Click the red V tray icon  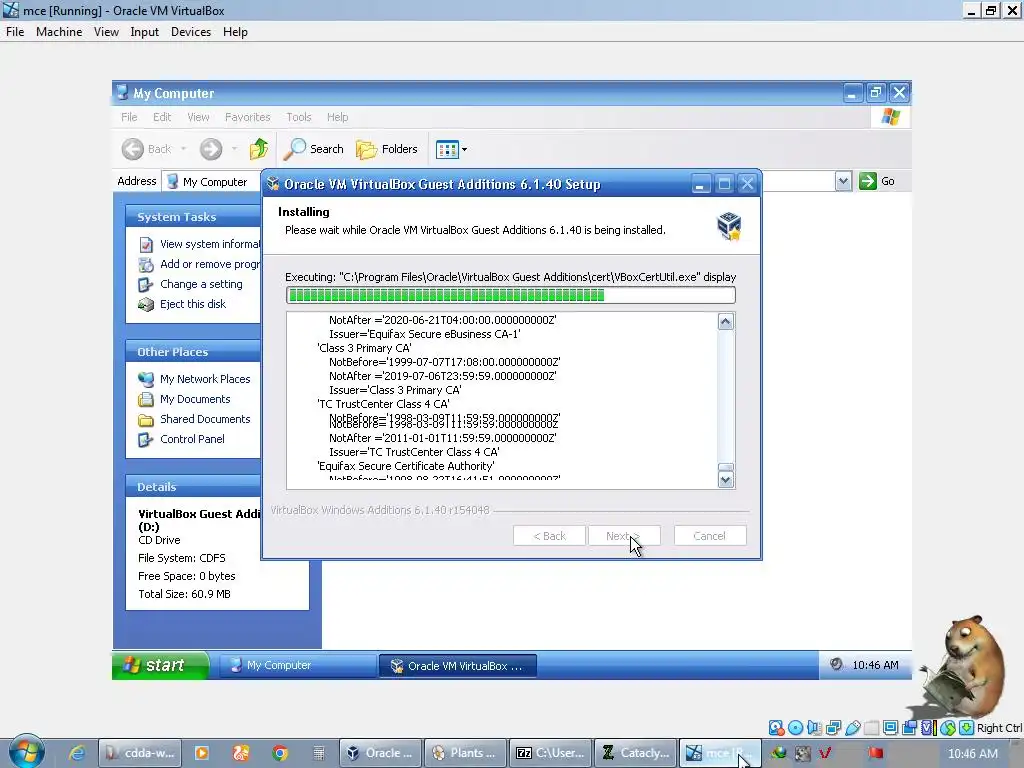(x=825, y=753)
